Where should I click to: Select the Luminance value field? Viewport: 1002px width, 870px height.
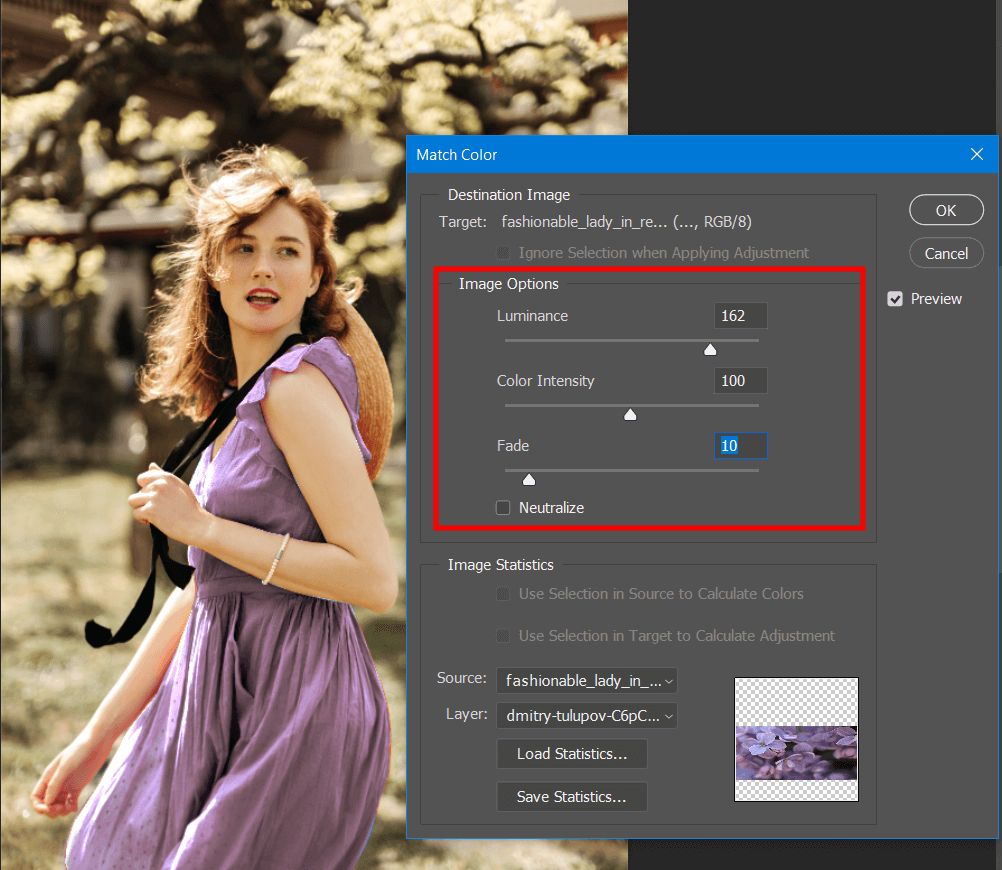point(740,316)
